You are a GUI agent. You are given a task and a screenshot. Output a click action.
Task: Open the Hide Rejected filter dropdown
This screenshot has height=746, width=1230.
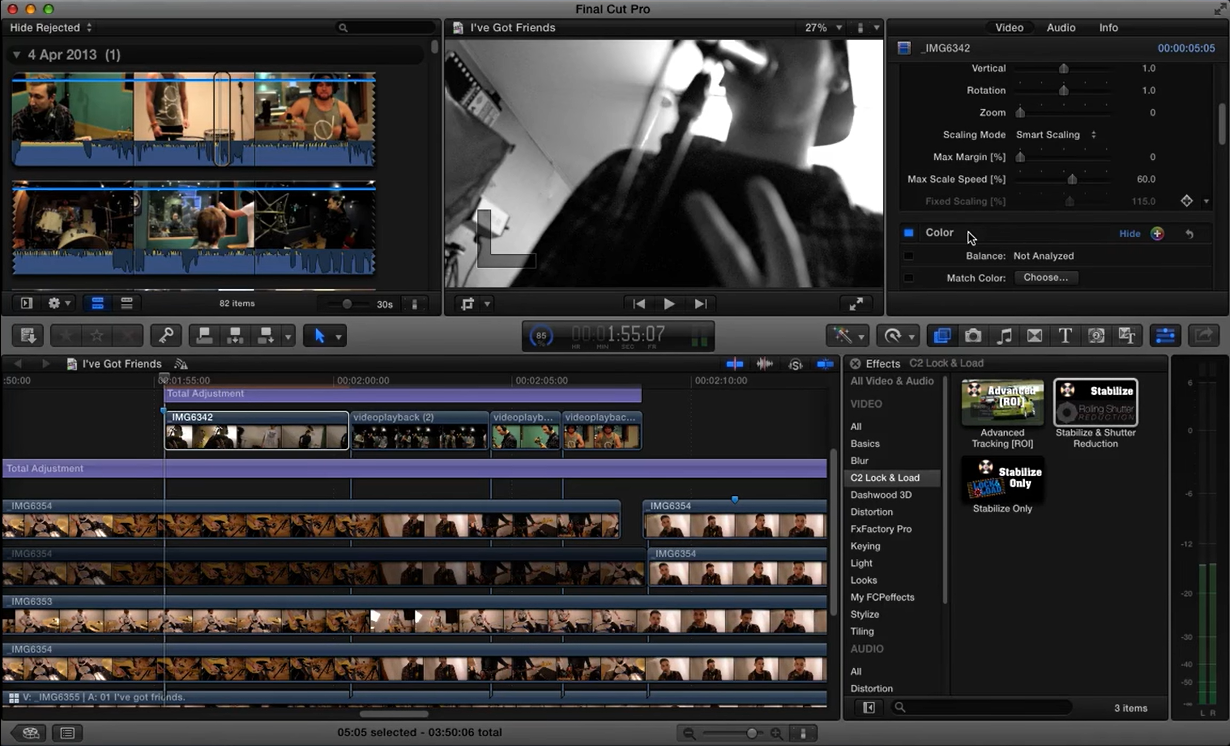pos(51,28)
